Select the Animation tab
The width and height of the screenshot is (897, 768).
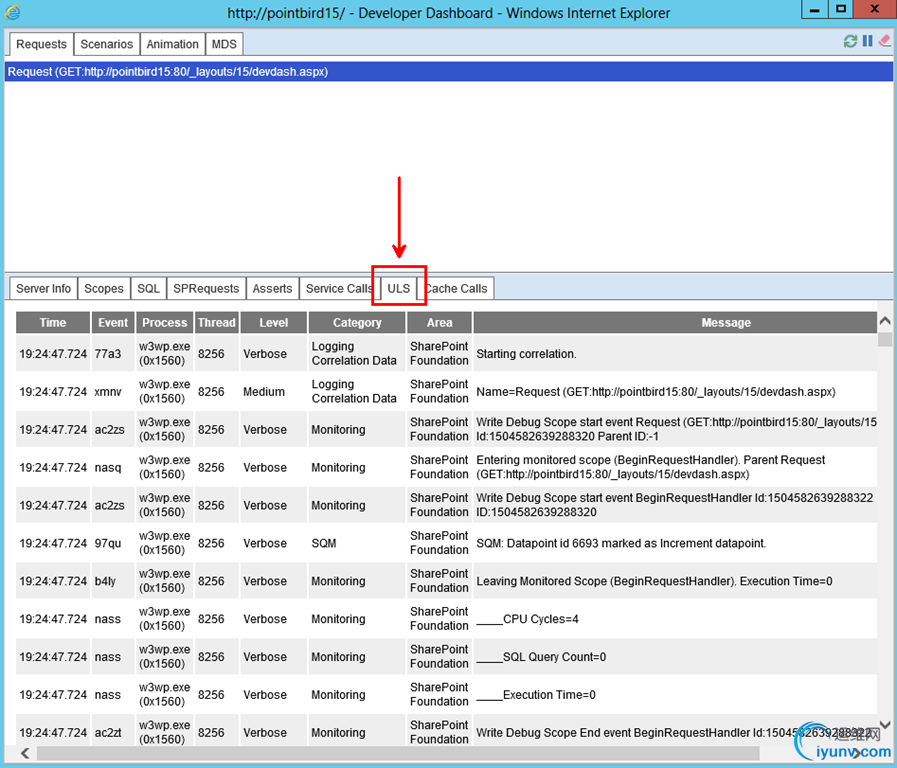[x=172, y=44]
